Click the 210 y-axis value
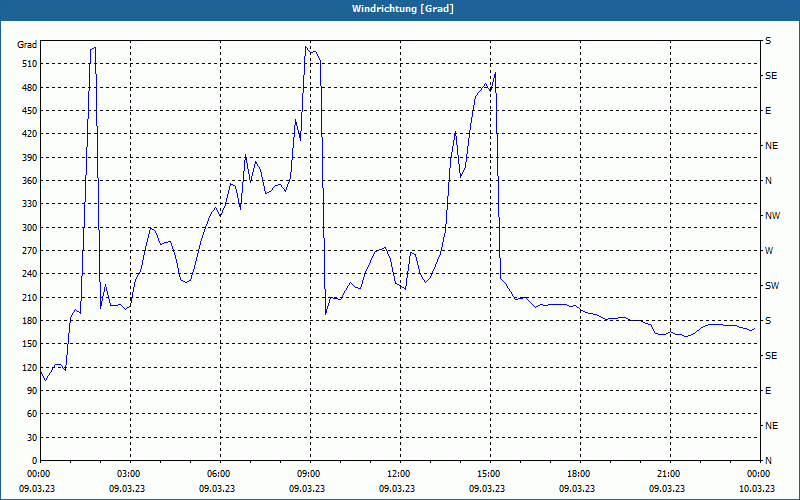The height and width of the screenshot is (500, 800). (x=30, y=297)
